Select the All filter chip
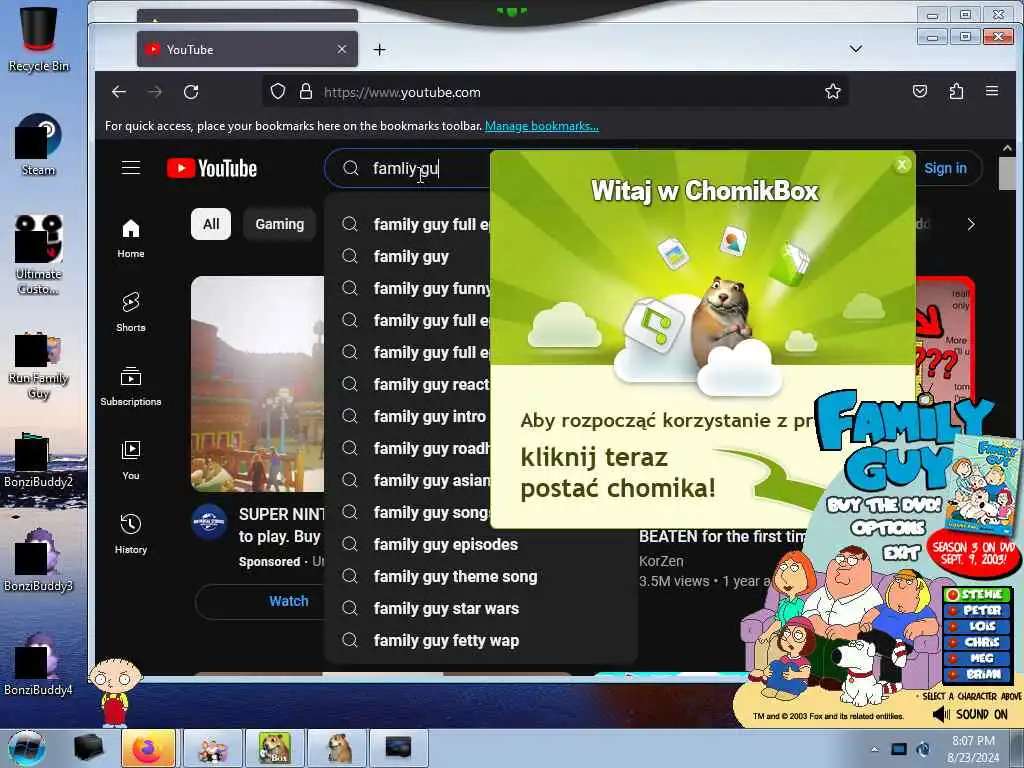 [x=211, y=224]
